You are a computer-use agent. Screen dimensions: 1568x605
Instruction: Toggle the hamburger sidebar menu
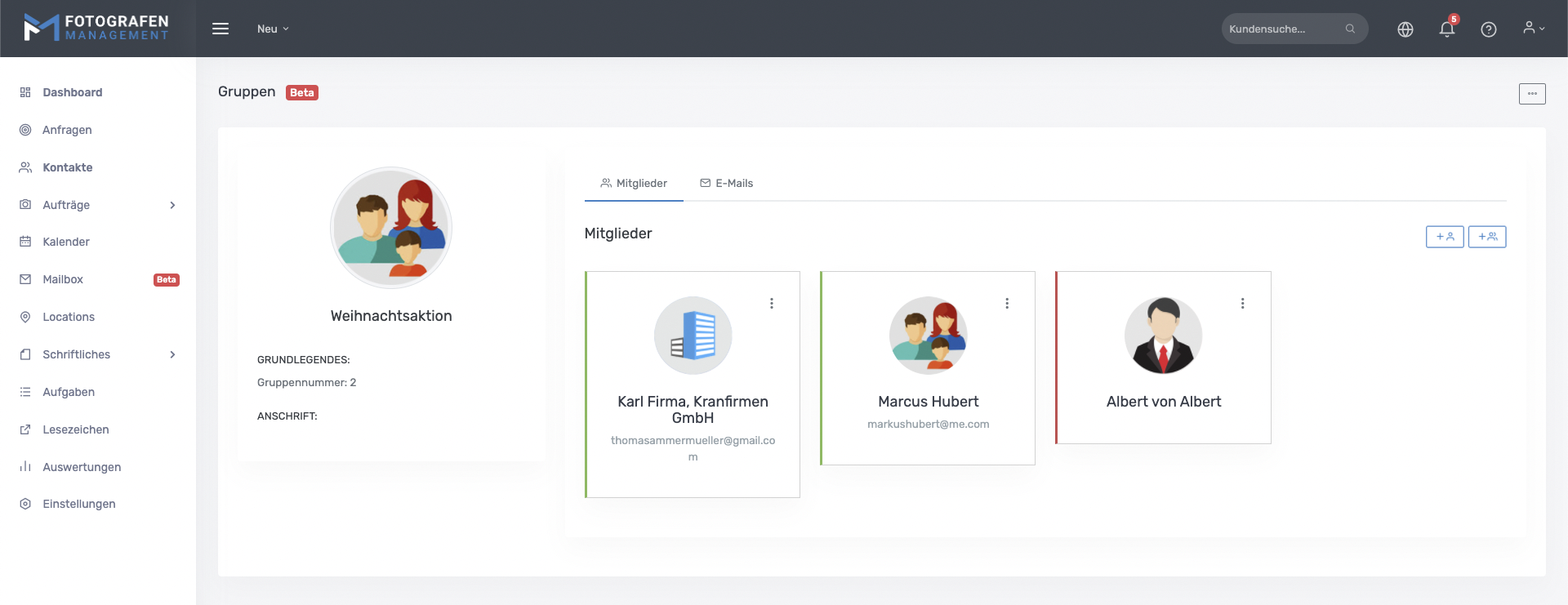[220, 29]
